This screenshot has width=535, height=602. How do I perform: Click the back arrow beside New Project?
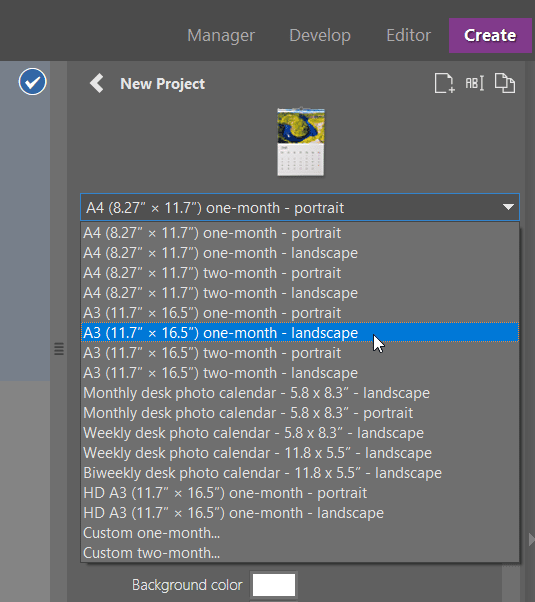(x=96, y=83)
